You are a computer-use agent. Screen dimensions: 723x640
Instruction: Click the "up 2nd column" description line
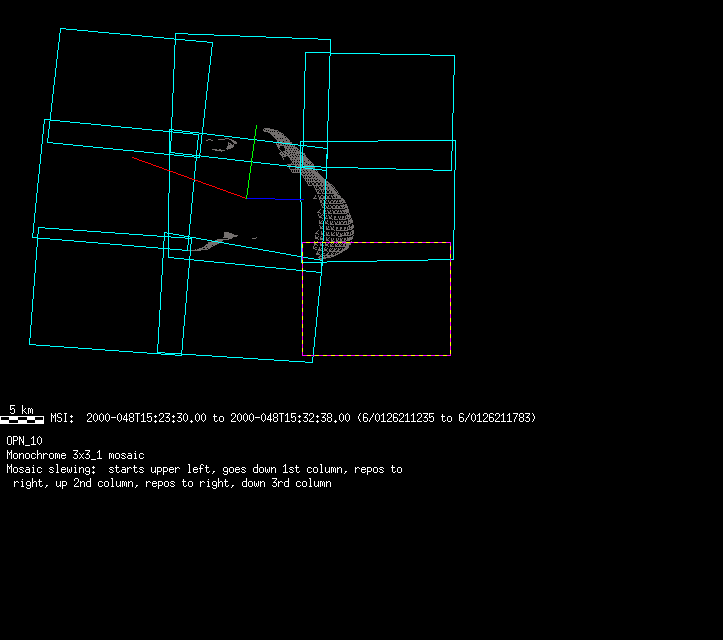point(172,483)
